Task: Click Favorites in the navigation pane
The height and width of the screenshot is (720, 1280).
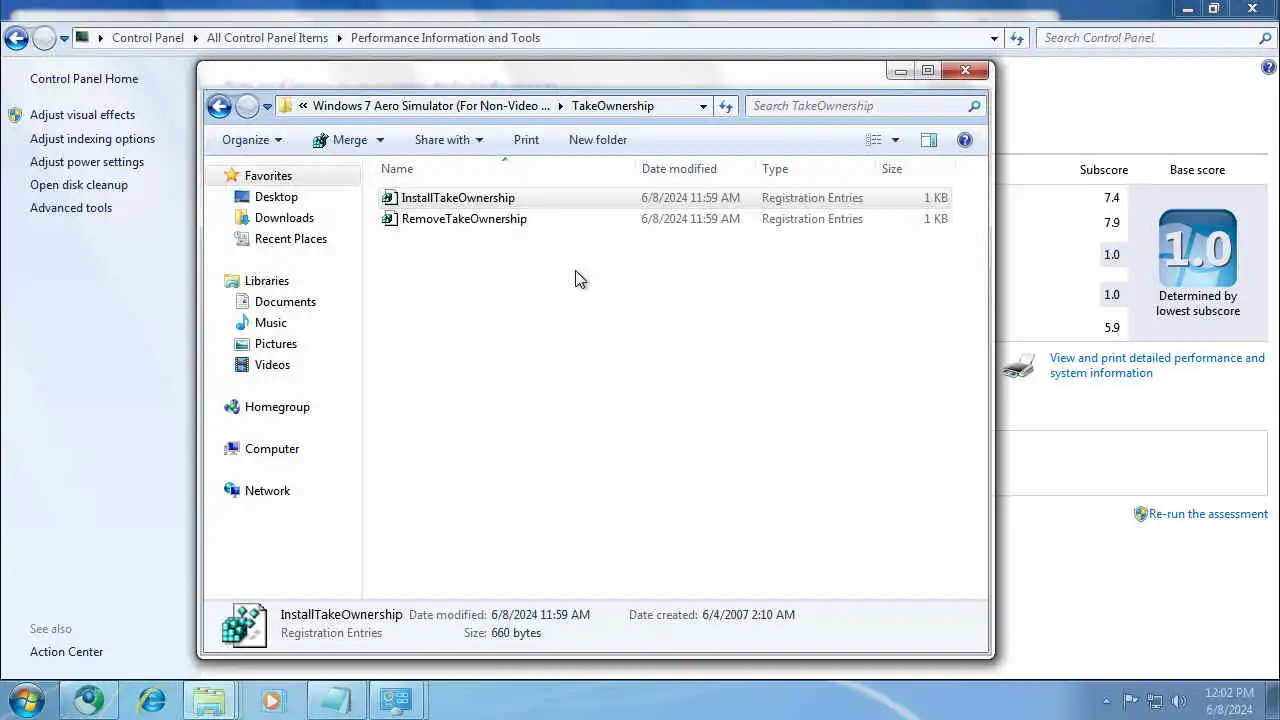Action: [x=268, y=175]
